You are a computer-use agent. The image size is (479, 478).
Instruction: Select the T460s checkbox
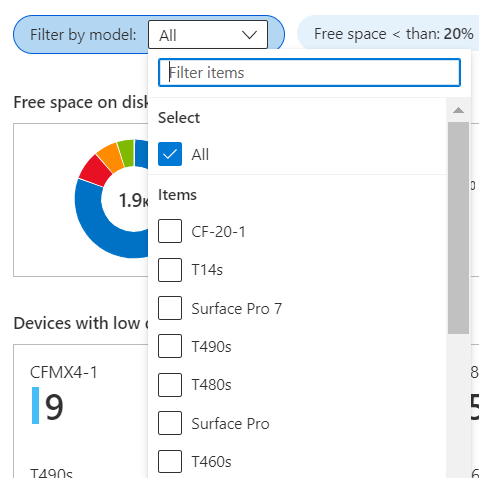click(x=170, y=462)
